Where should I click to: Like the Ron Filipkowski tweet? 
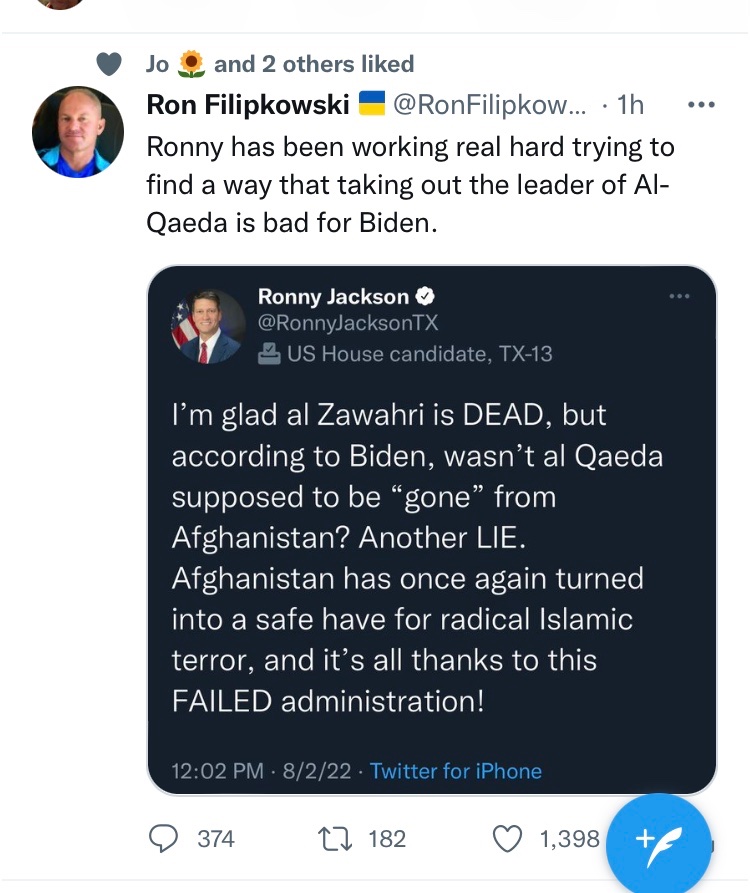pyautogui.click(x=509, y=838)
